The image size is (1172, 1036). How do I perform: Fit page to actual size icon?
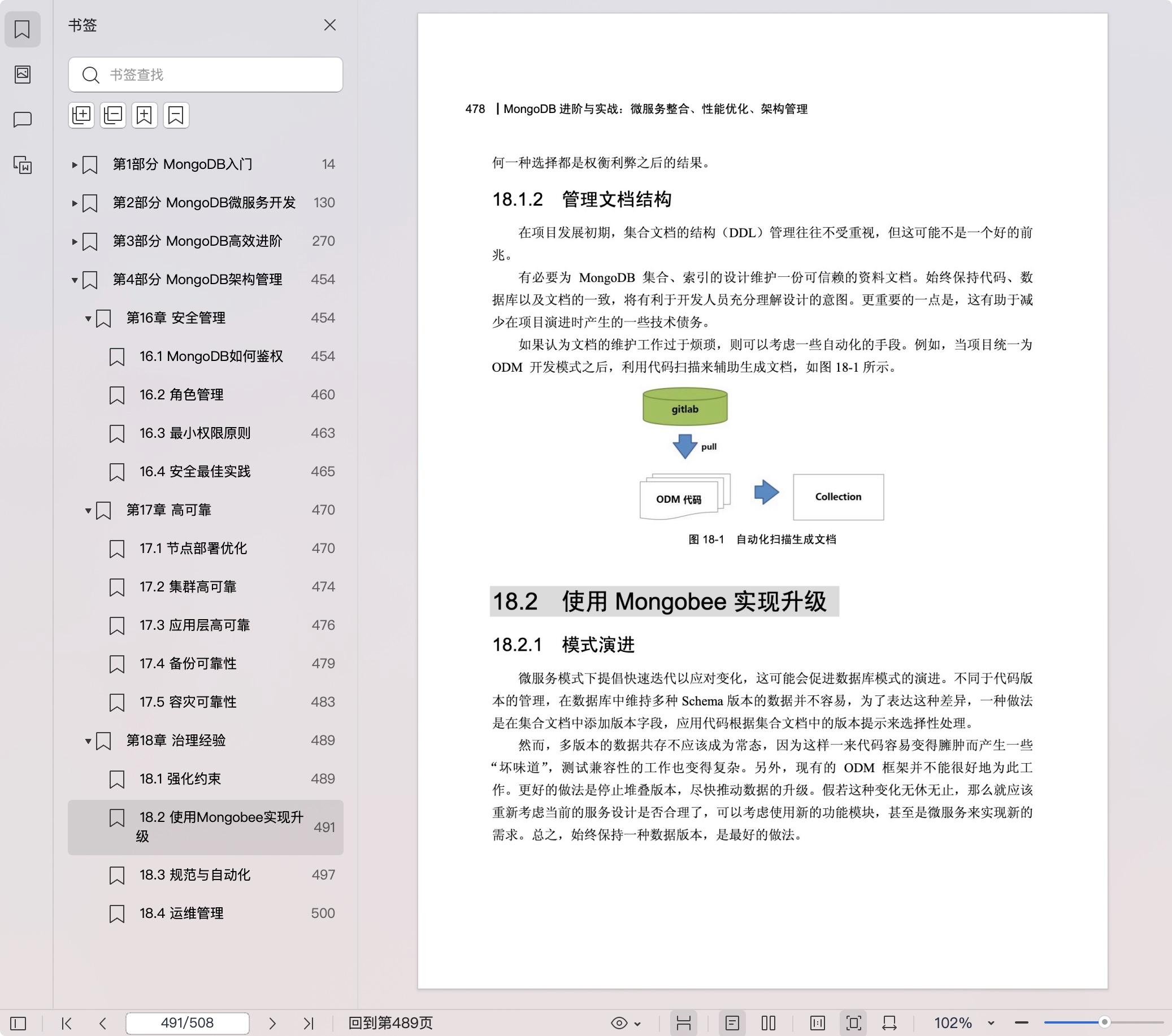[818, 1023]
